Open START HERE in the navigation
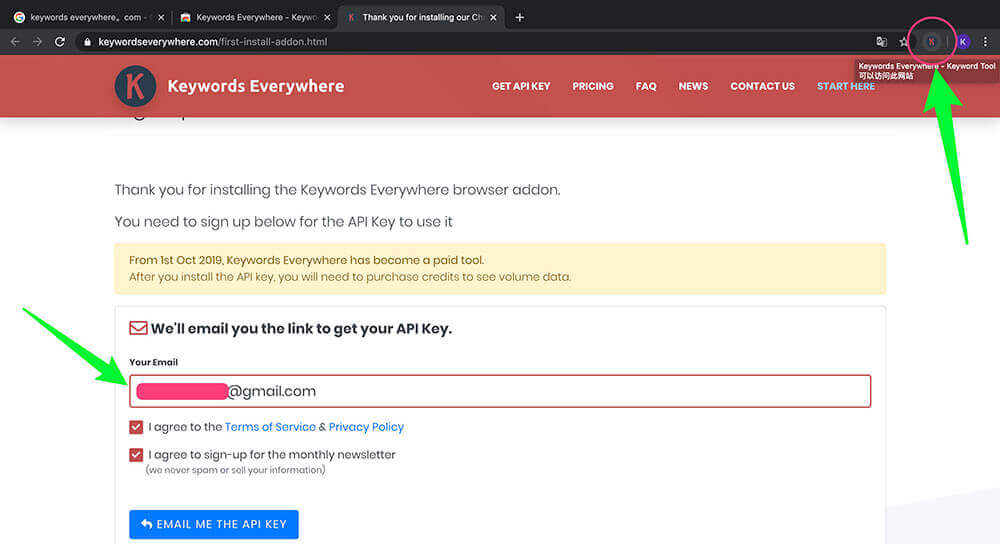 click(846, 86)
